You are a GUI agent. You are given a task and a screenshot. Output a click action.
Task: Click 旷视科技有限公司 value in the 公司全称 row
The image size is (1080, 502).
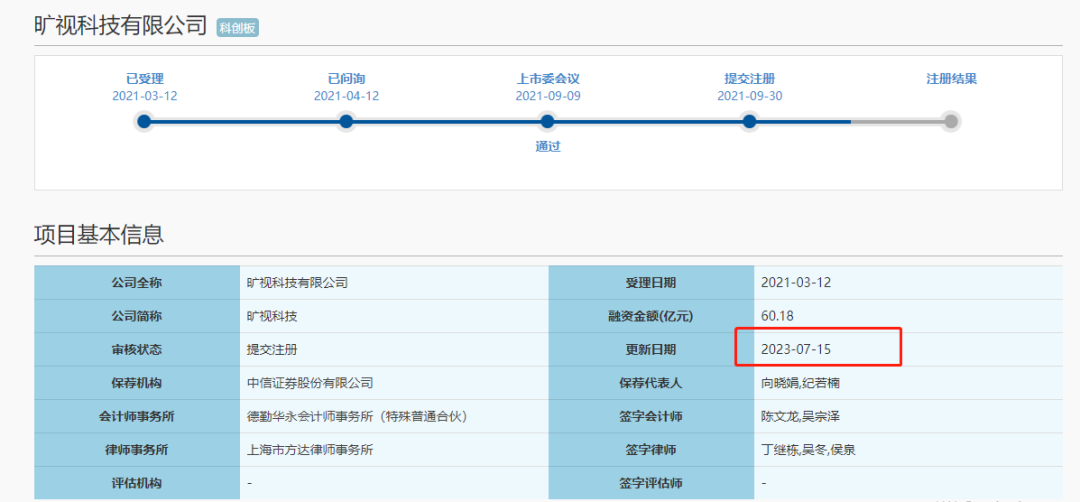pos(297,282)
